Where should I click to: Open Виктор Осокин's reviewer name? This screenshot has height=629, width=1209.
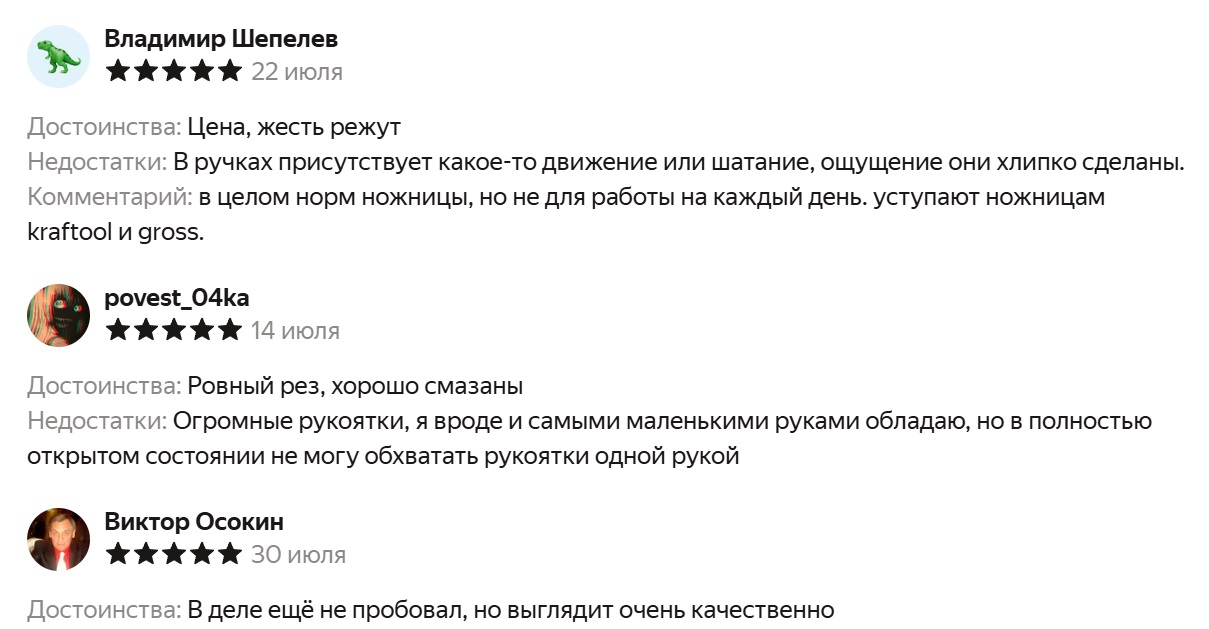pos(194,522)
